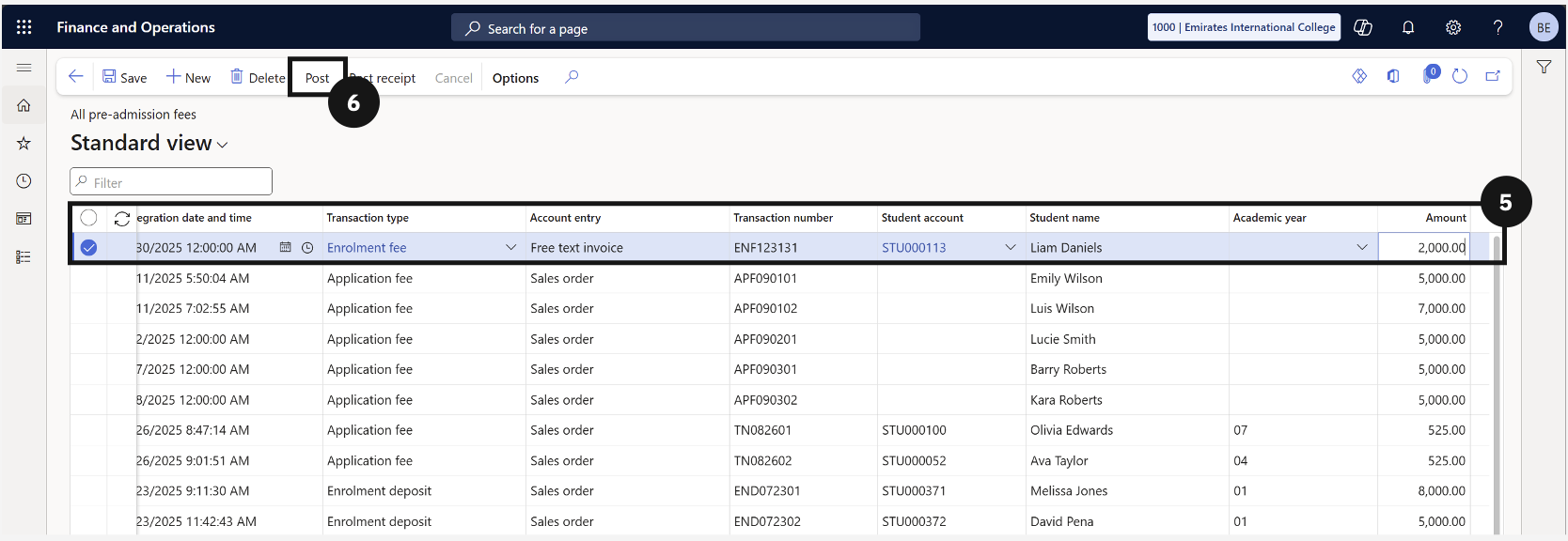Click the vertical grid scrollbar

tap(1496, 385)
